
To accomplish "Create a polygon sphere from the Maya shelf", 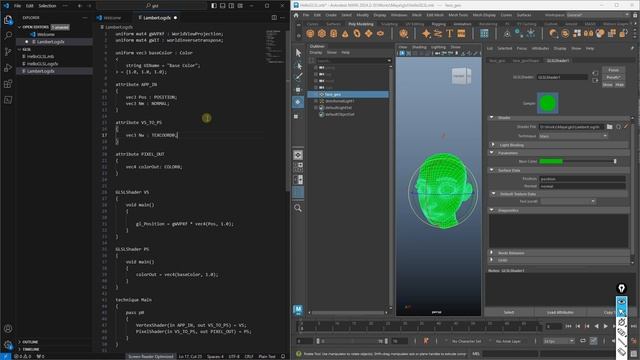I will [x=310, y=34].
